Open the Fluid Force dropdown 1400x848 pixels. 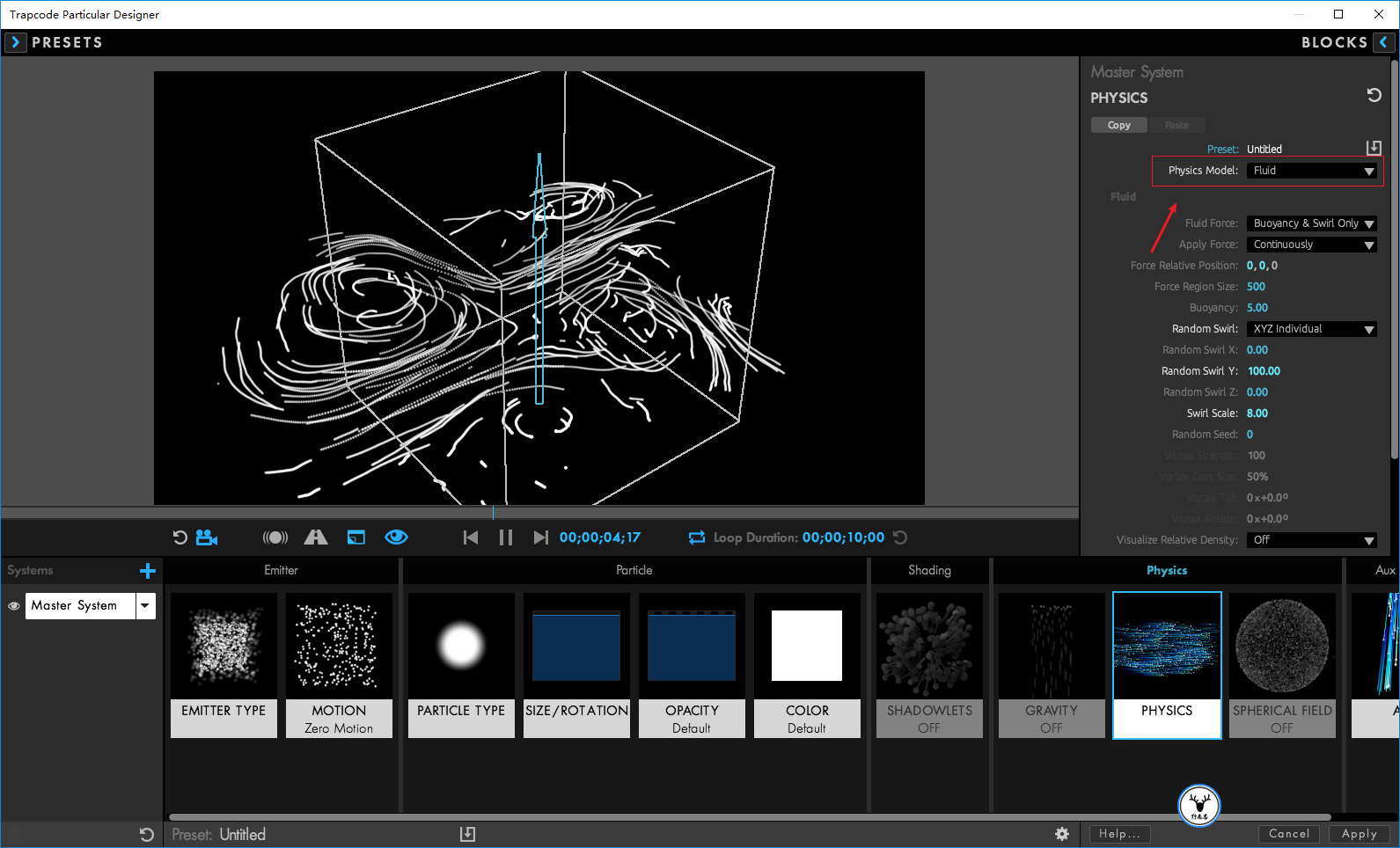[1311, 223]
